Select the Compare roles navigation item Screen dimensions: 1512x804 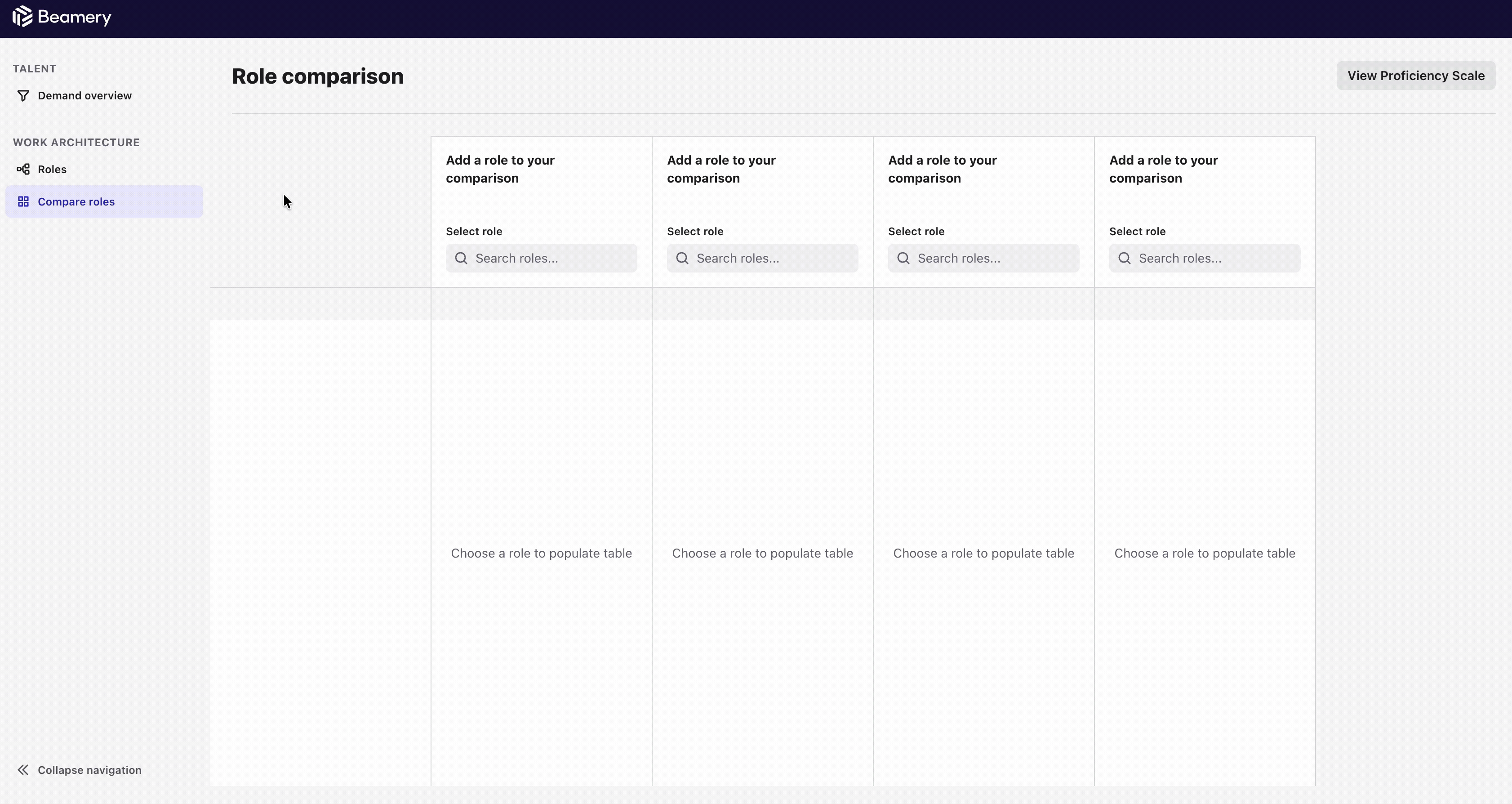(x=76, y=201)
